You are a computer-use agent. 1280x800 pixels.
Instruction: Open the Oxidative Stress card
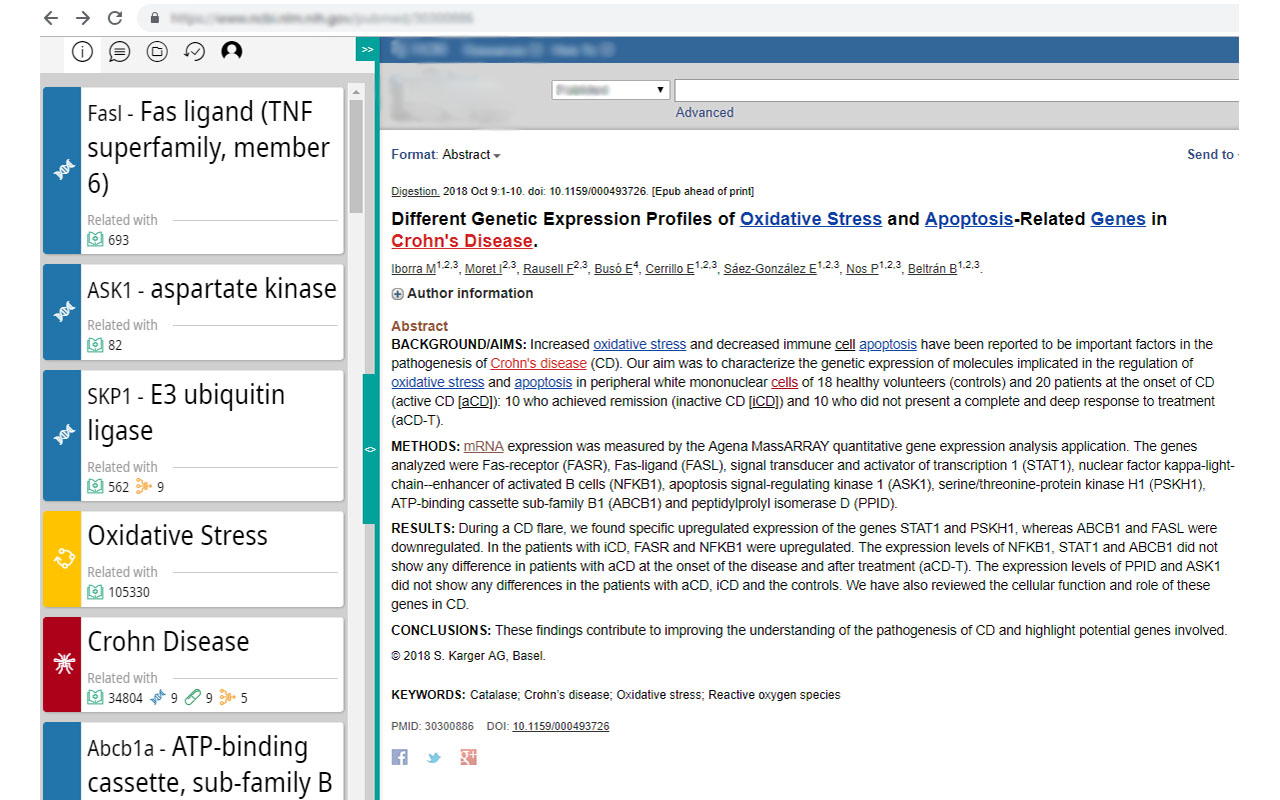(193, 559)
